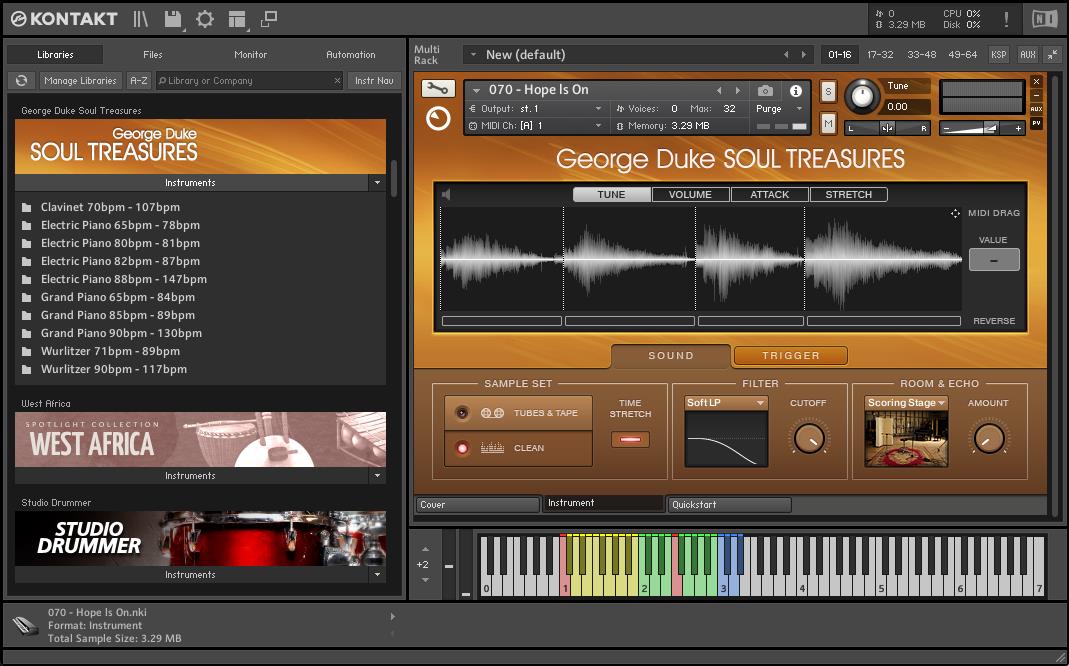Click the filter CUTOFF knob
The width and height of the screenshot is (1069, 666).
point(808,437)
